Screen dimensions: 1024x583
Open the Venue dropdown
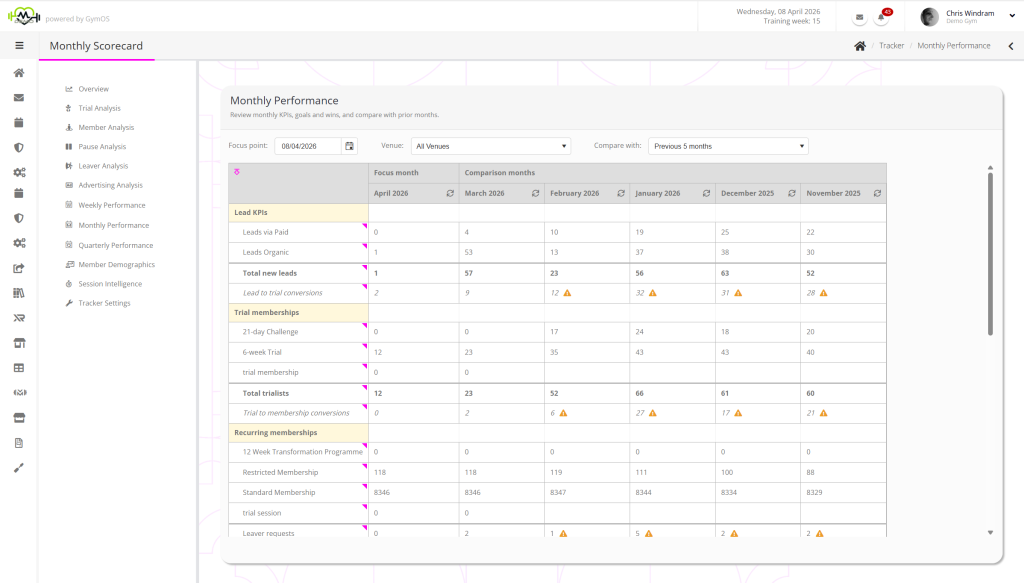click(x=490, y=146)
